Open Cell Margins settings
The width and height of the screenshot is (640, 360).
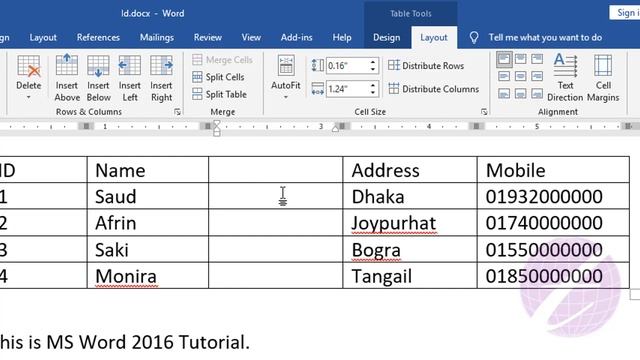click(x=603, y=78)
